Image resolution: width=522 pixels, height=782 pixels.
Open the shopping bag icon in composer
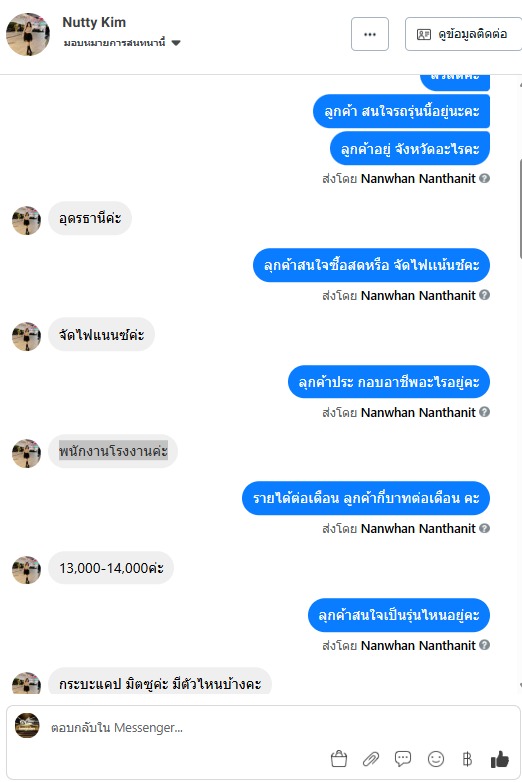click(x=339, y=759)
